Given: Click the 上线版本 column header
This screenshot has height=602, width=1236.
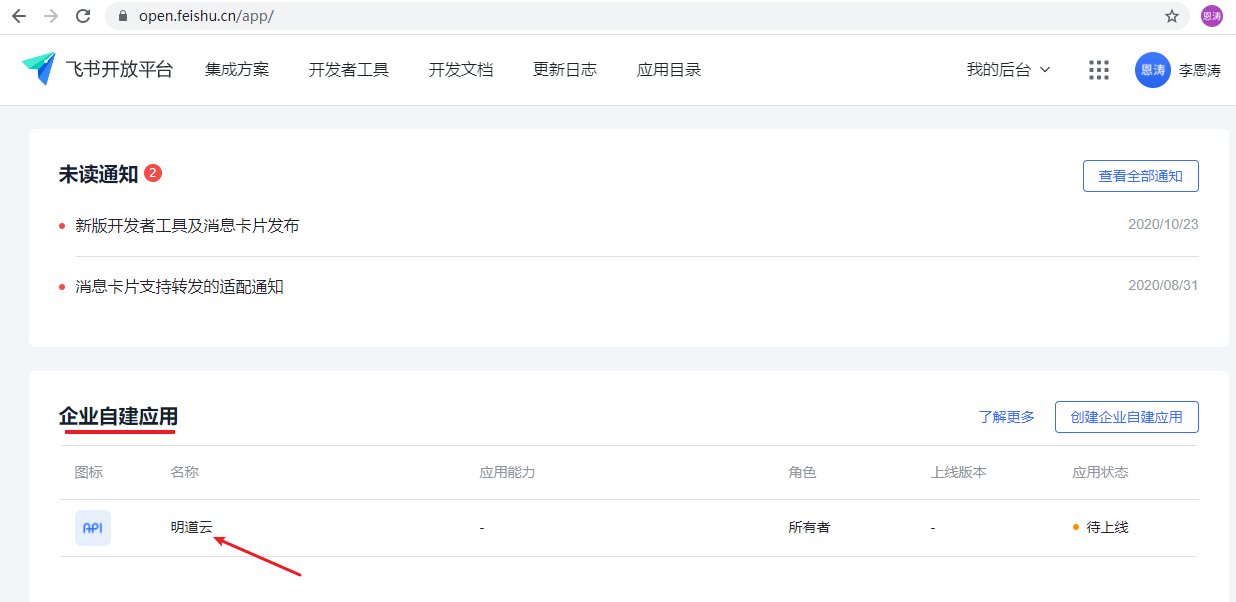Looking at the screenshot, I should (x=958, y=472).
